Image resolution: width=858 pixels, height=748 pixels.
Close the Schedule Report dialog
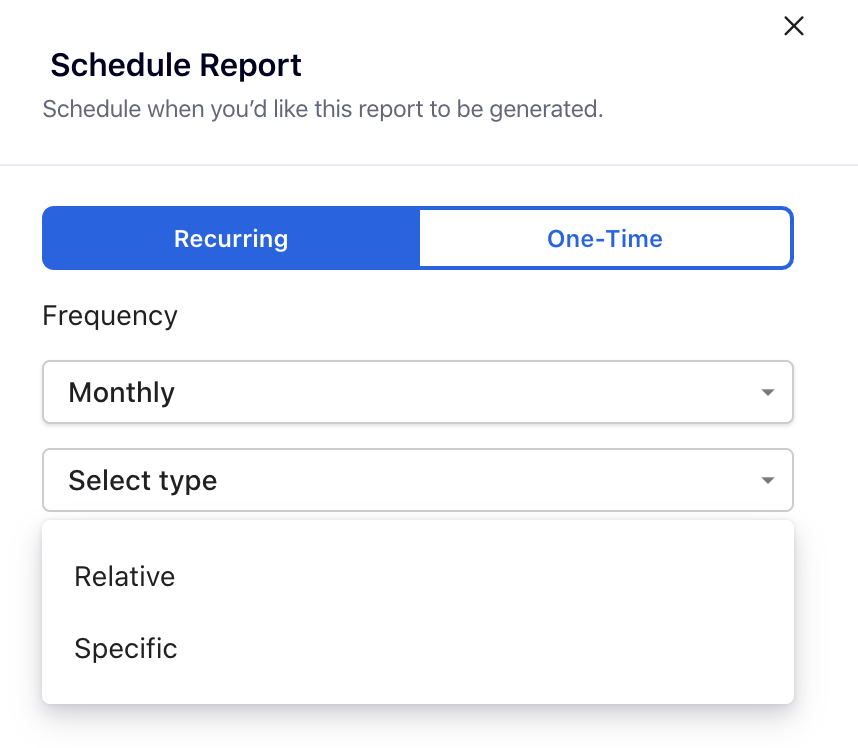pos(793,26)
